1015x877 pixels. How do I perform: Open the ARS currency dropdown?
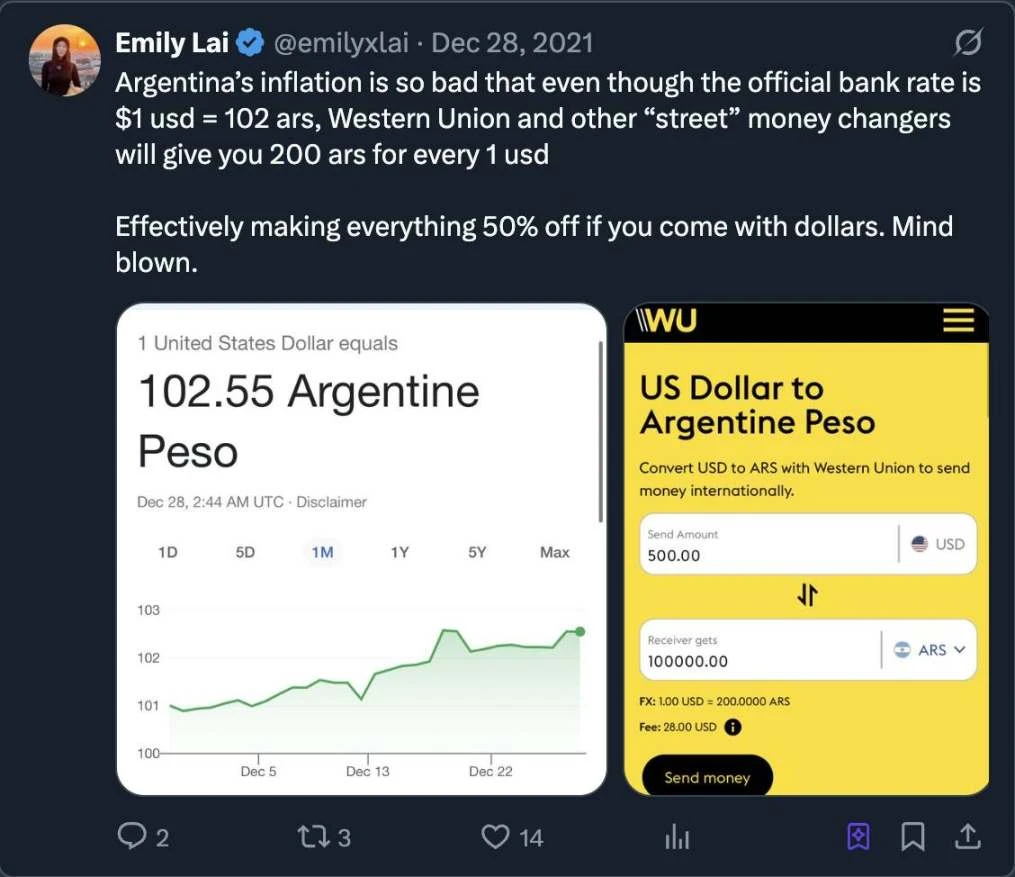[x=930, y=650]
